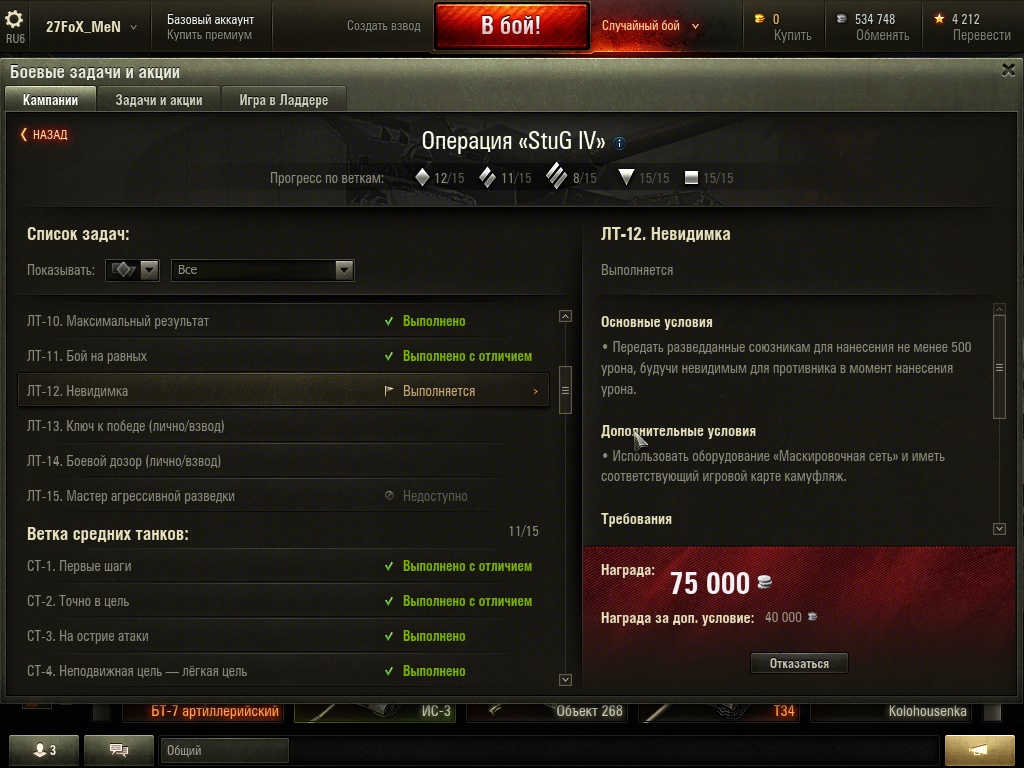1024x768 pixels.
Task: Open battle type dropdown Случайный бой
Action: point(650,26)
